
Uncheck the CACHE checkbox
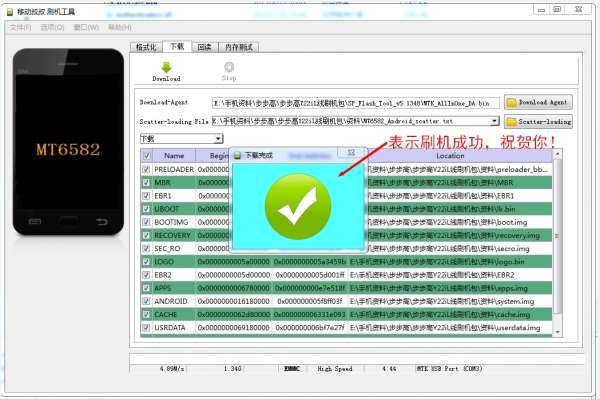tap(146, 314)
